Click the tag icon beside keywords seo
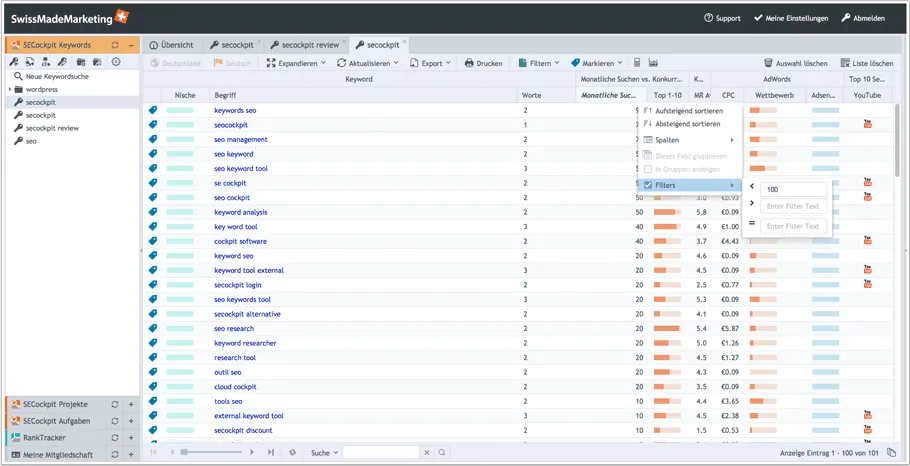910x466 pixels. (x=153, y=110)
